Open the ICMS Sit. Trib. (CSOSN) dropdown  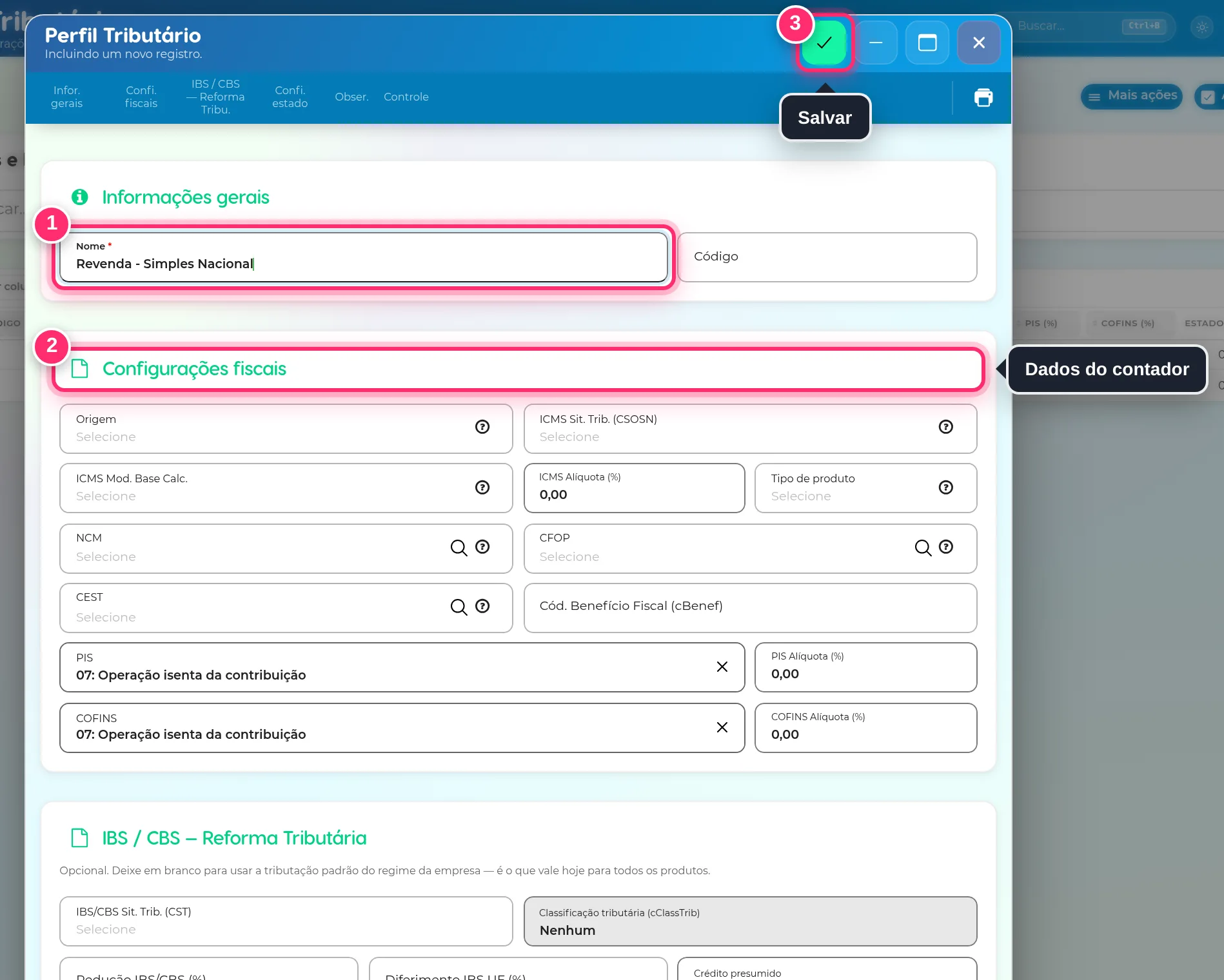750,429
